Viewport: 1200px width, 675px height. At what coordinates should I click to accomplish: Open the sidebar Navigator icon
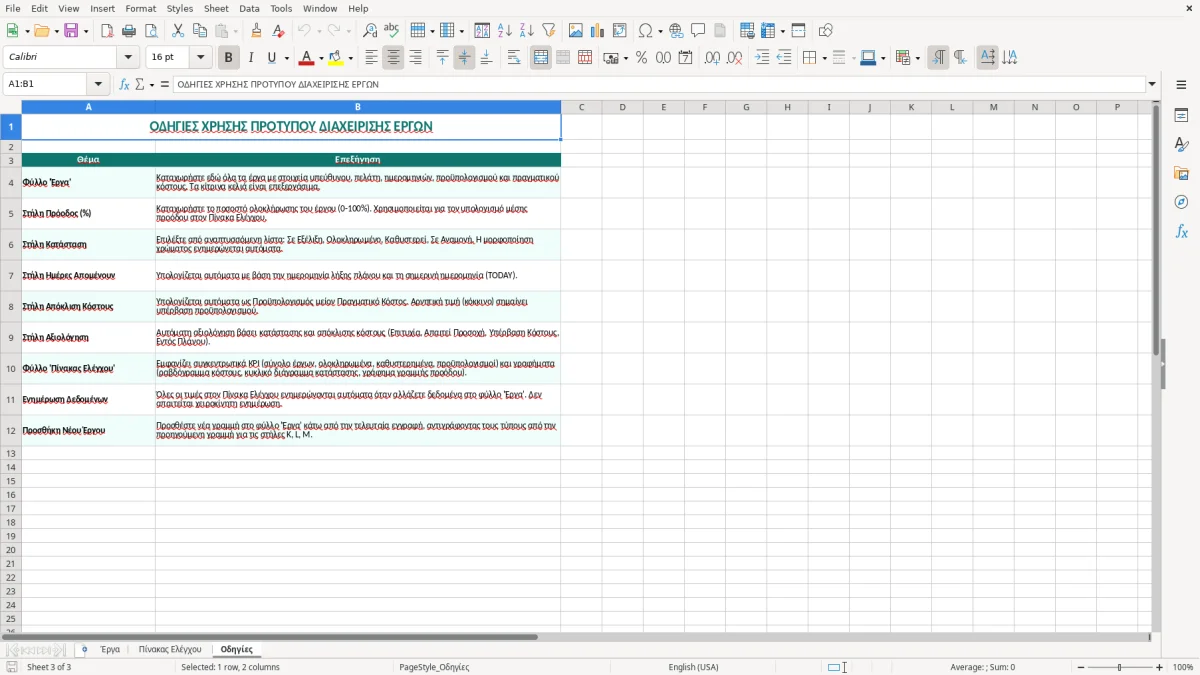coord(1181,202)
